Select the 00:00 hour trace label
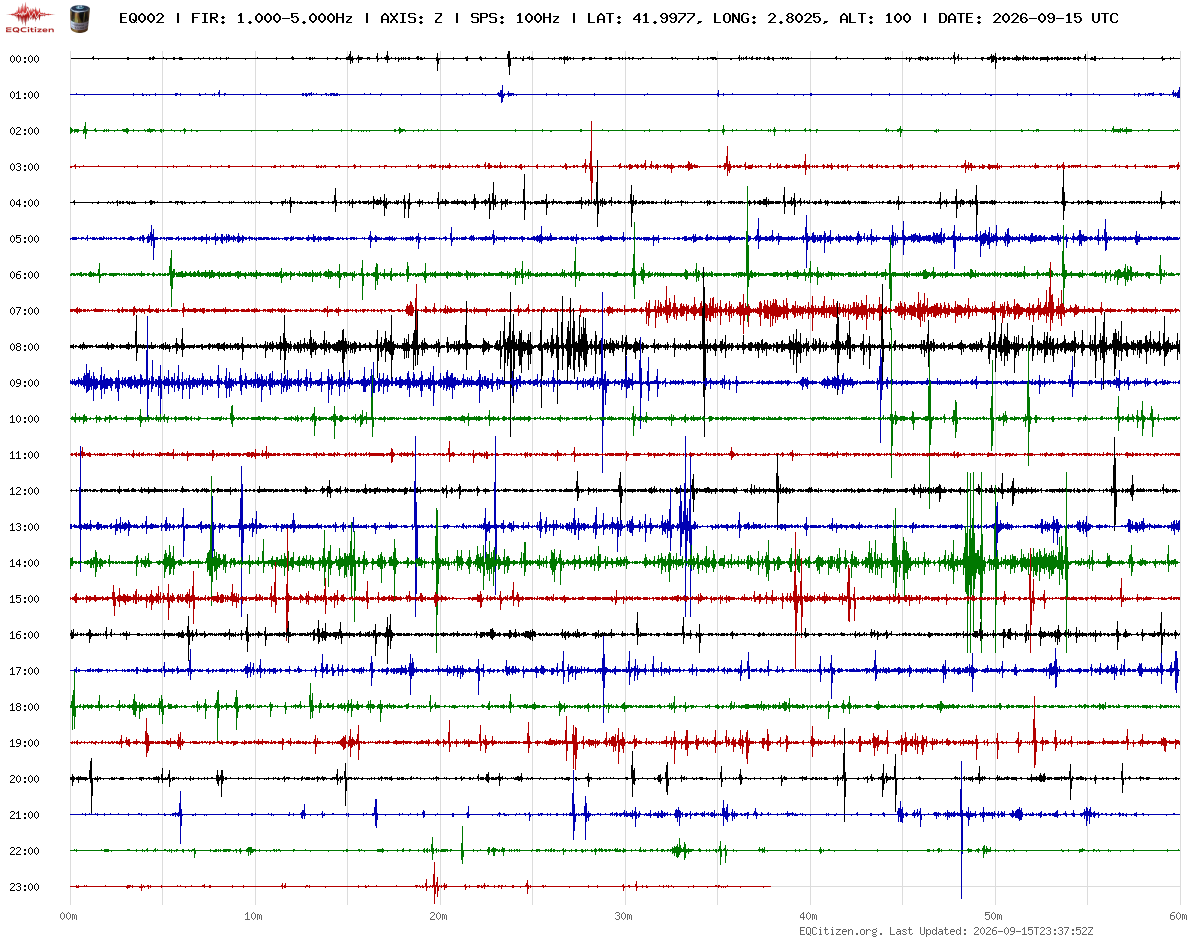The width and height of the screenshot is (1200, 940). pyautogui.click(x=24, y=59)
